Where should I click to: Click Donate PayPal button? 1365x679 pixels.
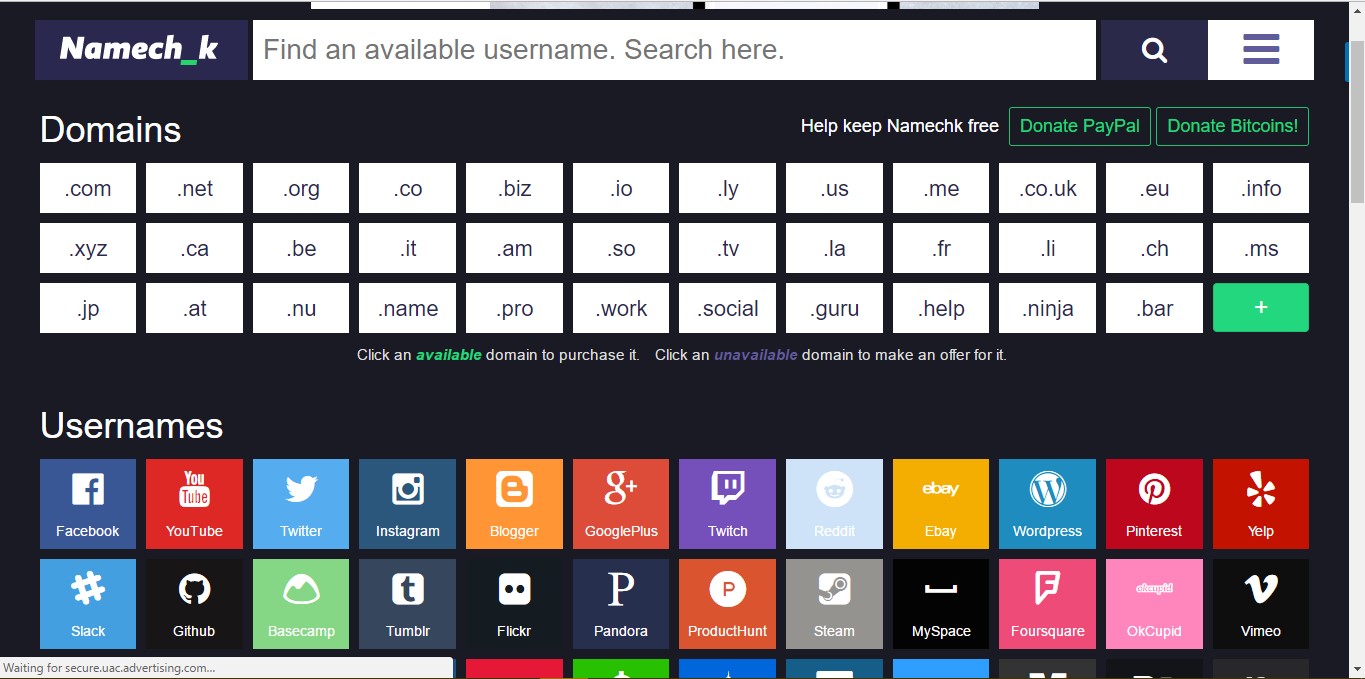coord(1080,126)
